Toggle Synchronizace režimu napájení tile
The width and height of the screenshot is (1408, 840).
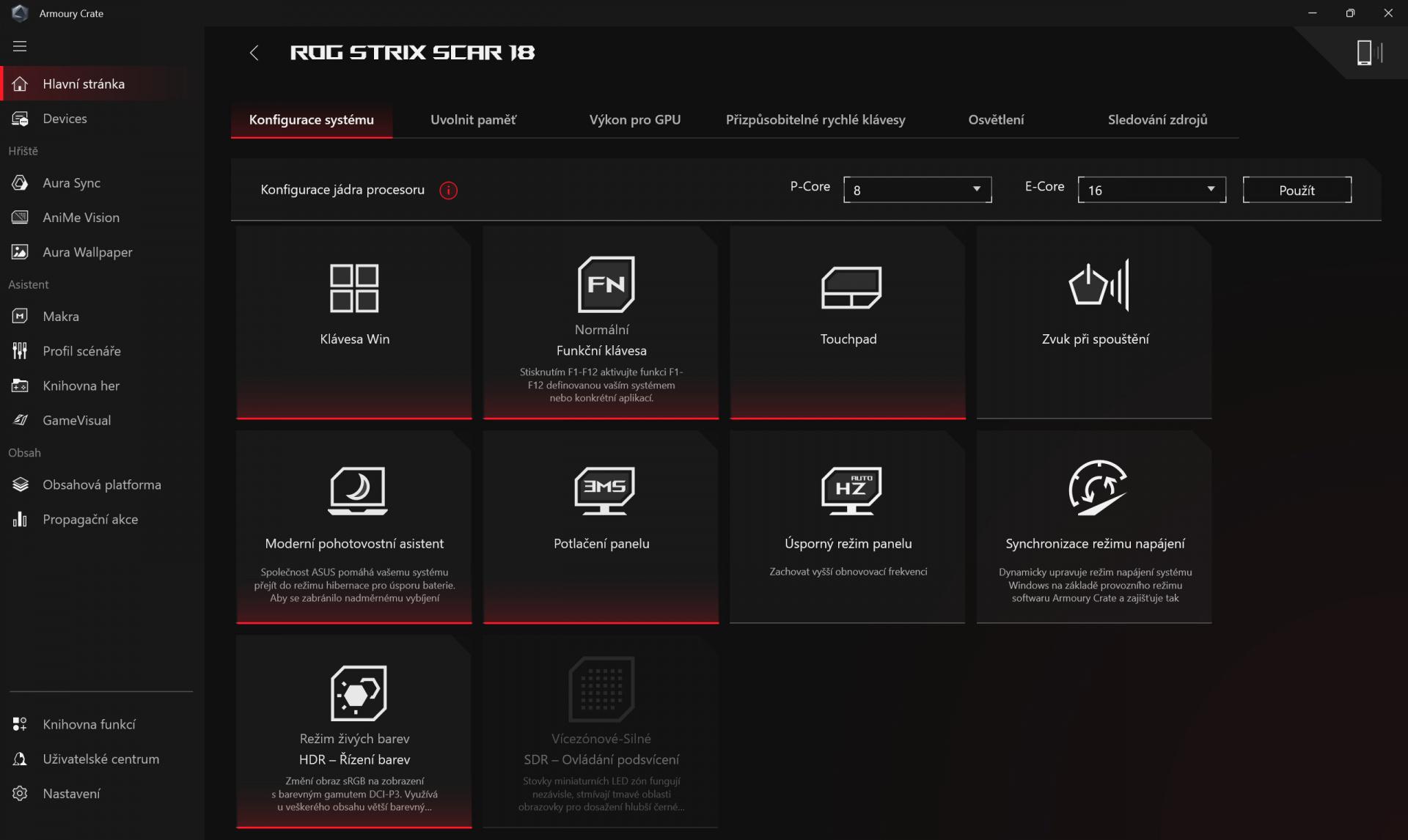(1095, 528)
